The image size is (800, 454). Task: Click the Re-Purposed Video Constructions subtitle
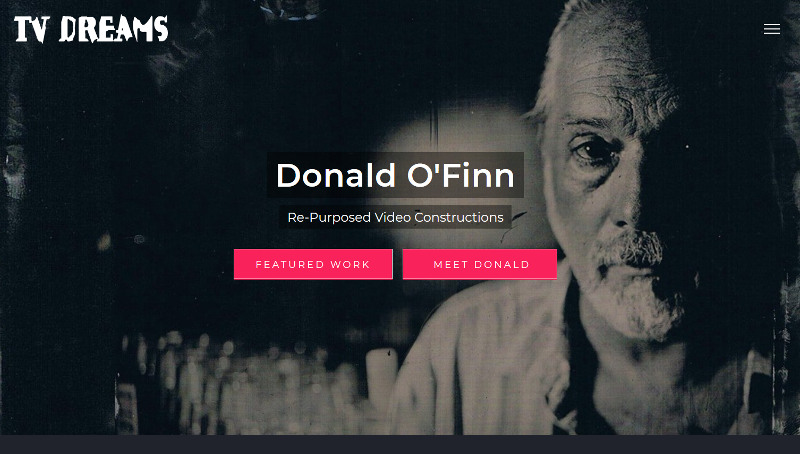(x=395, y=217)
